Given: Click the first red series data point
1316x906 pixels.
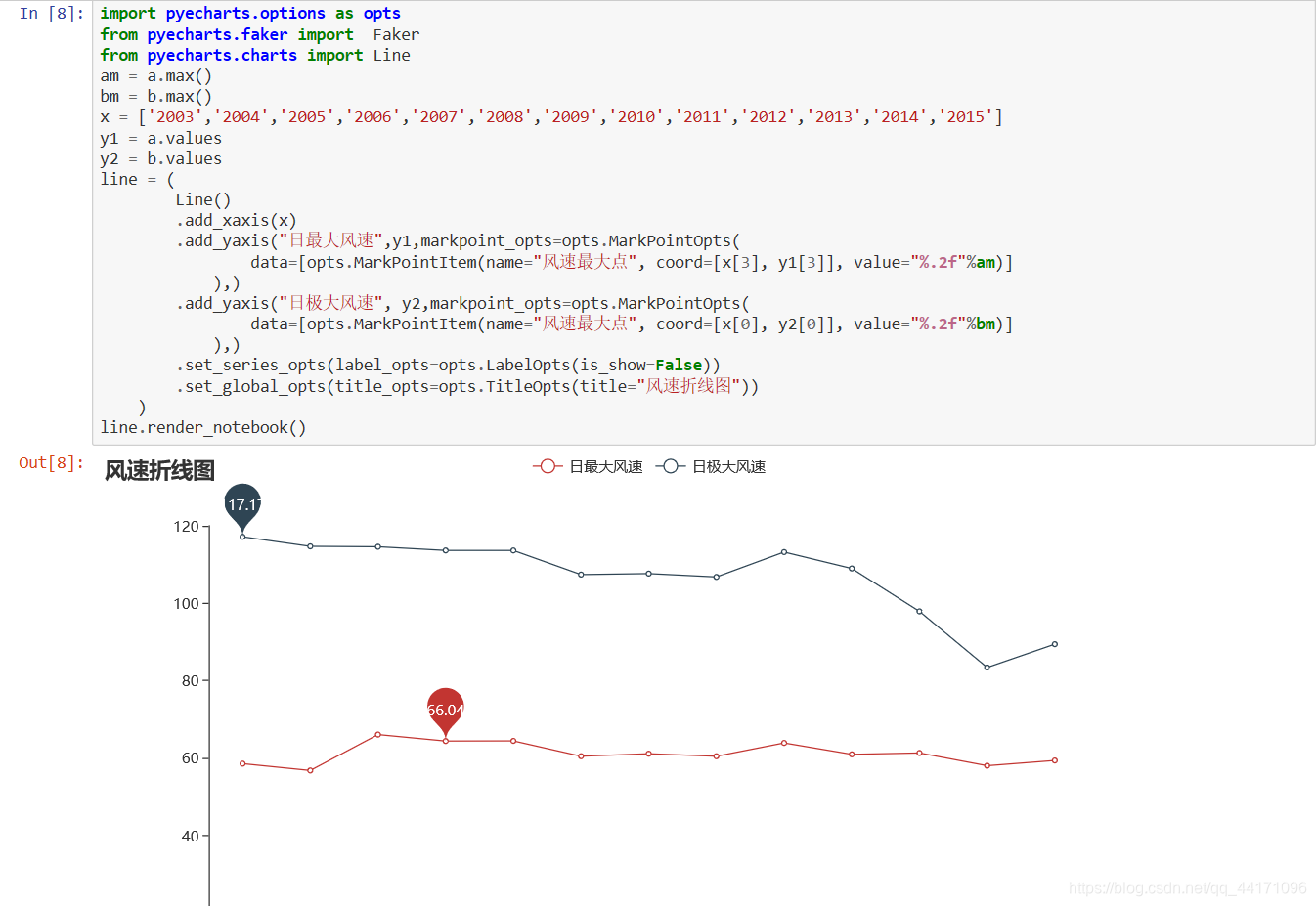Looking at the screenshot, I should 242,763.
